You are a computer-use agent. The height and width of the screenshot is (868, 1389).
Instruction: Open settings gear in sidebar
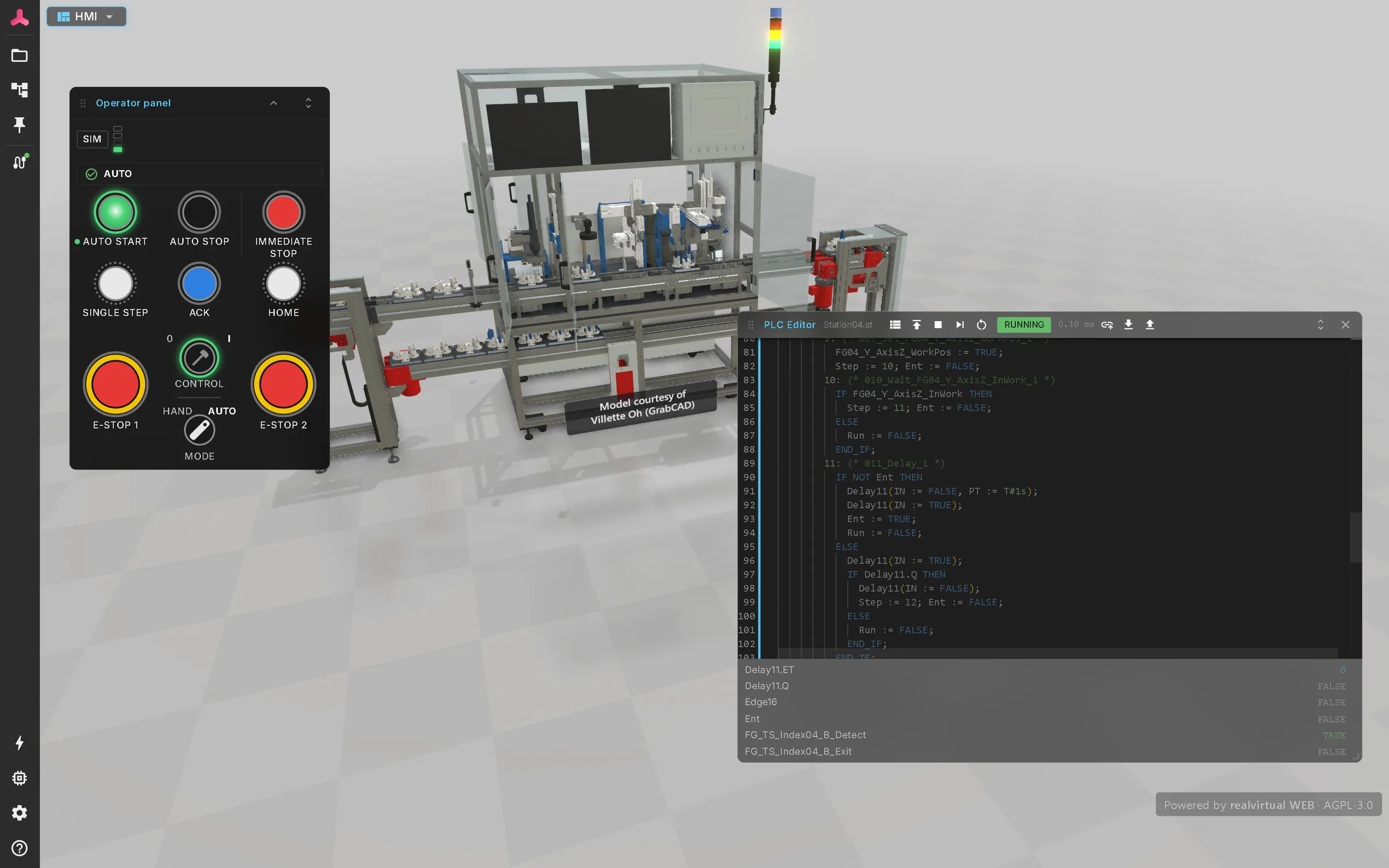pos(20,813)
